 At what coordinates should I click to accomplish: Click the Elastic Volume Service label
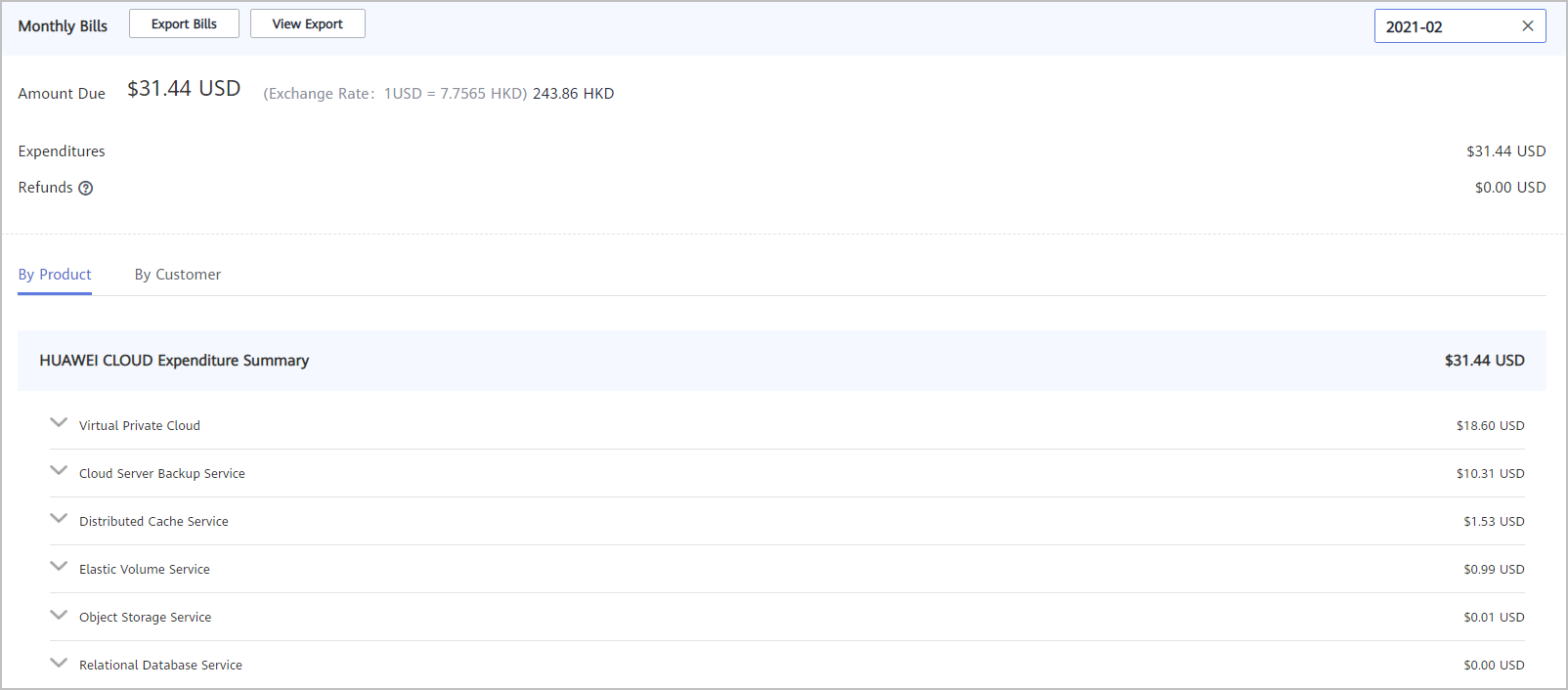[x=145, y=570]
